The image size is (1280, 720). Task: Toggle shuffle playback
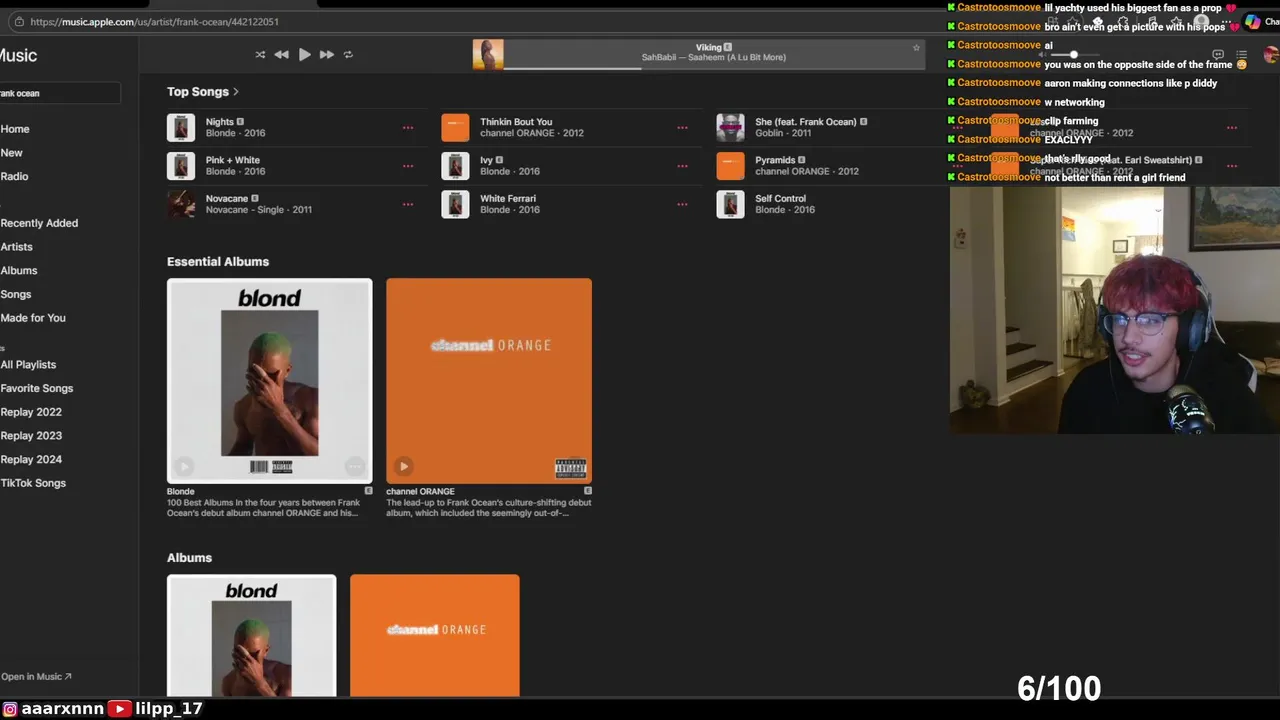click(x=260, y=55)
